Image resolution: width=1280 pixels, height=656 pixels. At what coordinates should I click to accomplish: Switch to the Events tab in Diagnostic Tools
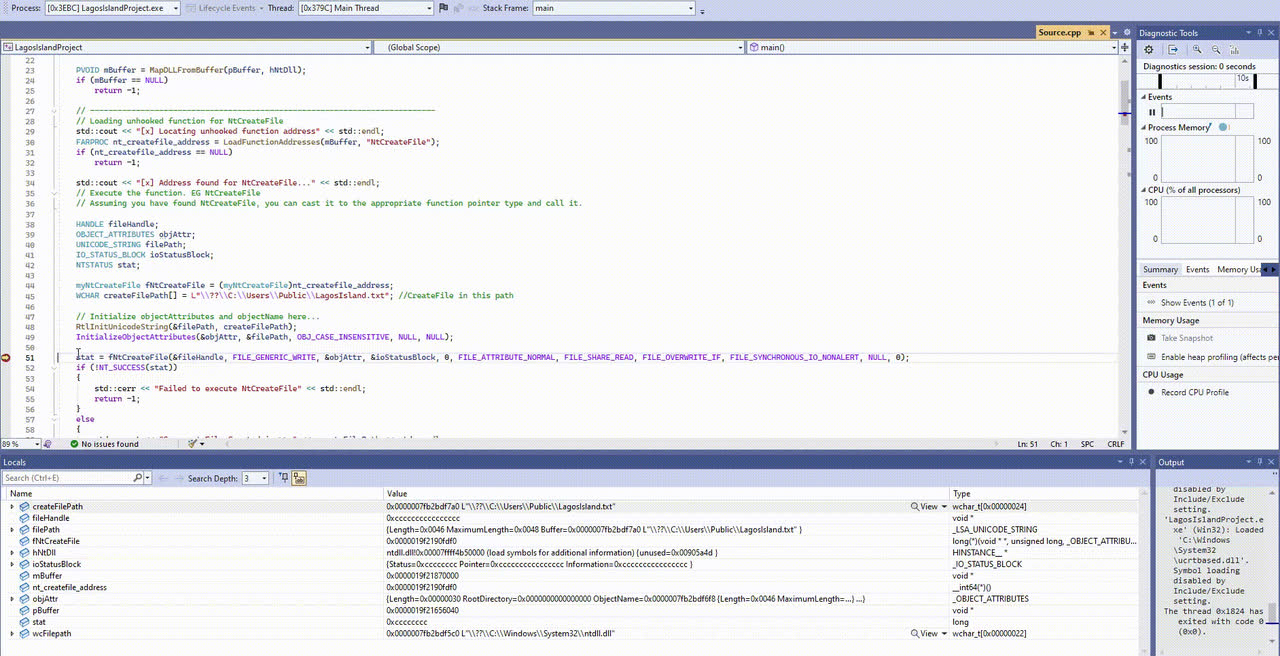1198,269
